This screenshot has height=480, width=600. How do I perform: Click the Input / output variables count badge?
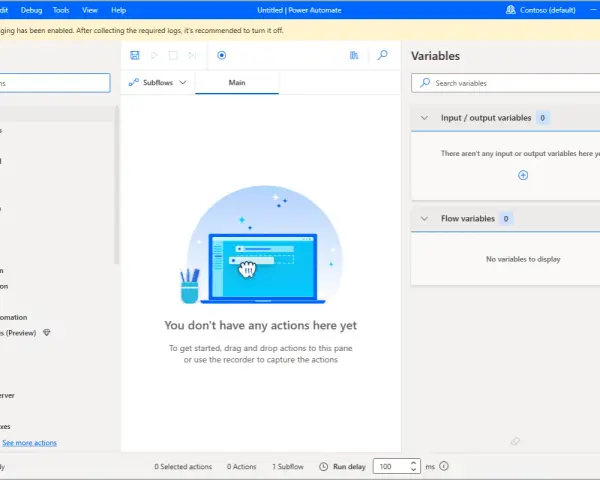(543, 118)
